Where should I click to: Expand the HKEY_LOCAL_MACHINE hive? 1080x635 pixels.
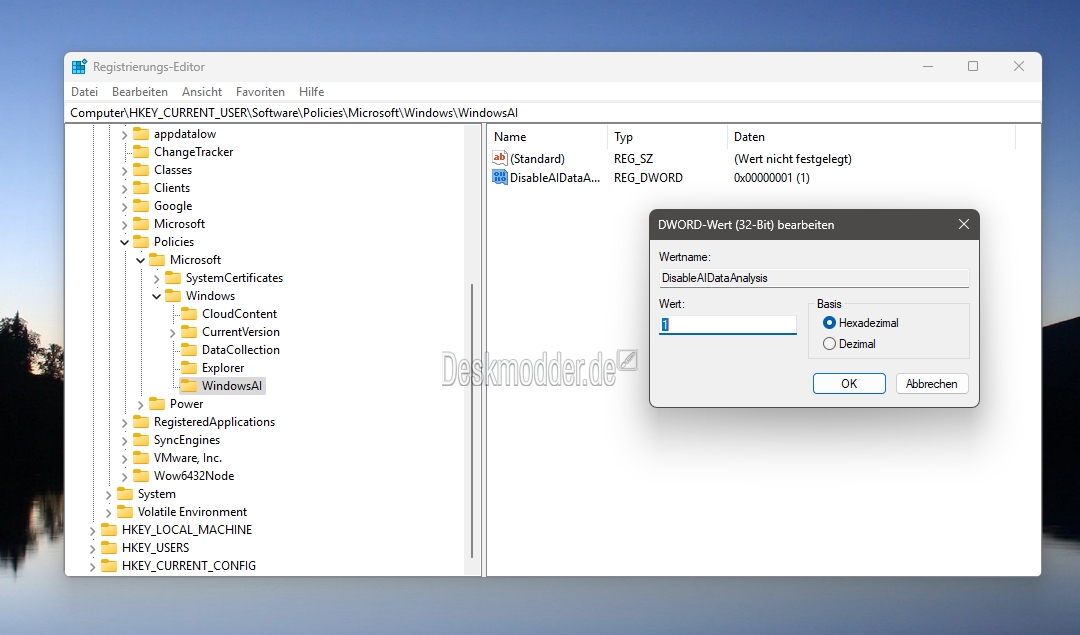pos(92,530)
